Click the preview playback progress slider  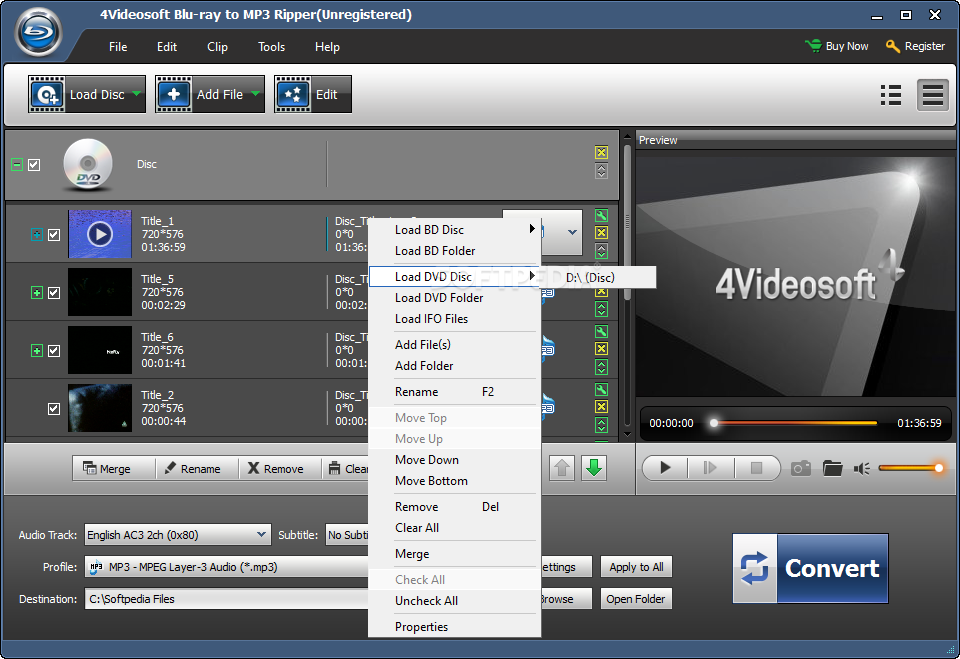795,423
